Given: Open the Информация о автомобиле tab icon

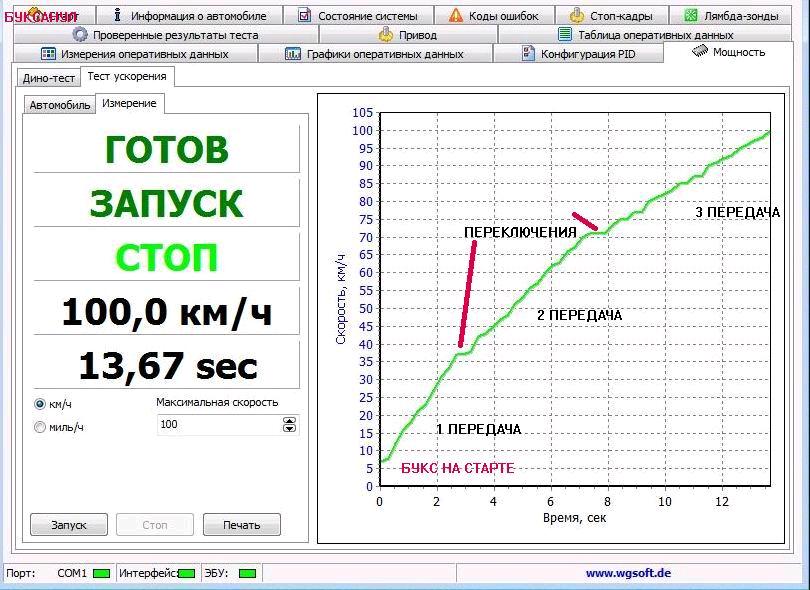Looking at the screenshot, I should pos(117,16).
